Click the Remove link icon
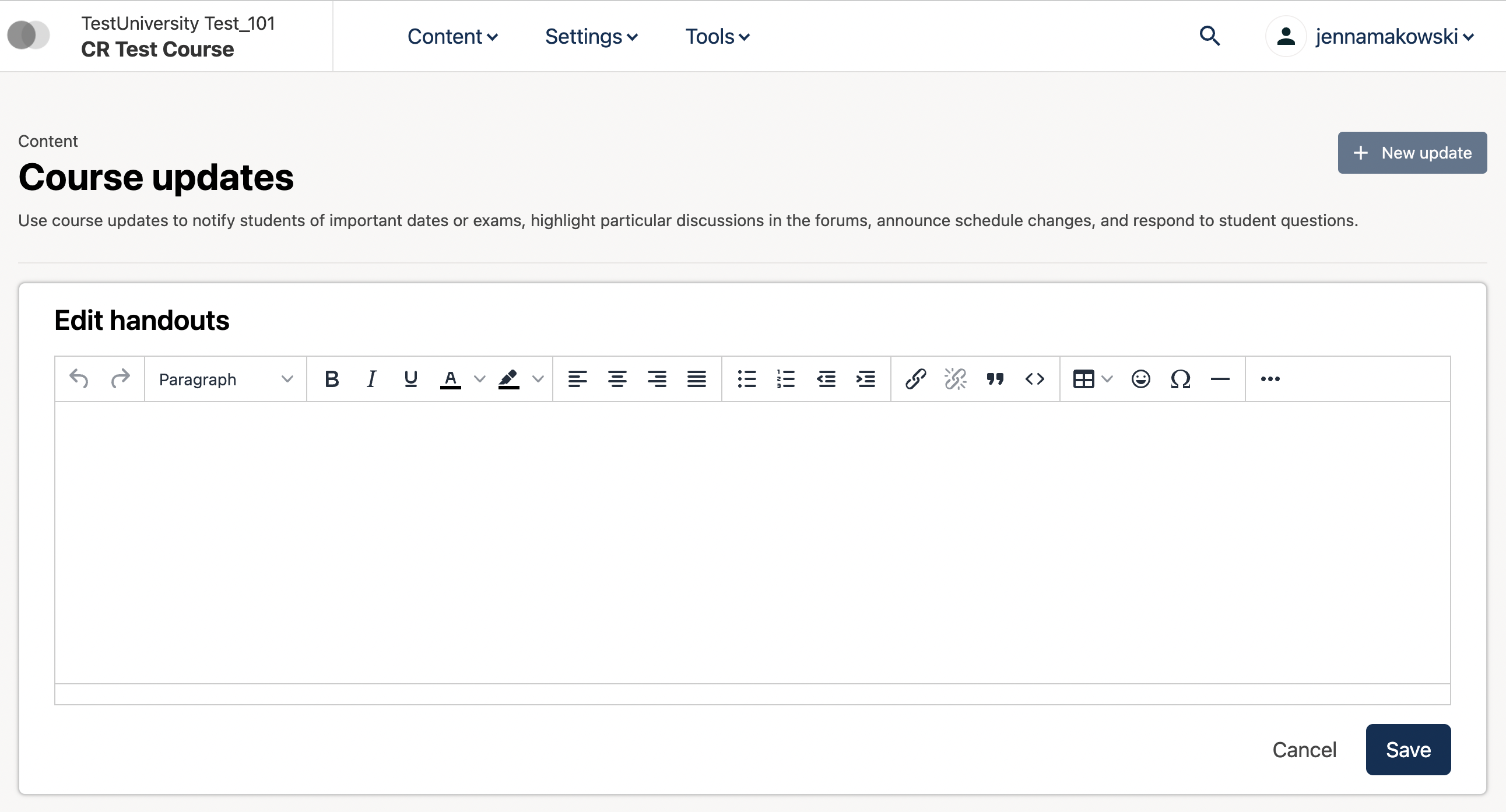 [x=955, y=379]
